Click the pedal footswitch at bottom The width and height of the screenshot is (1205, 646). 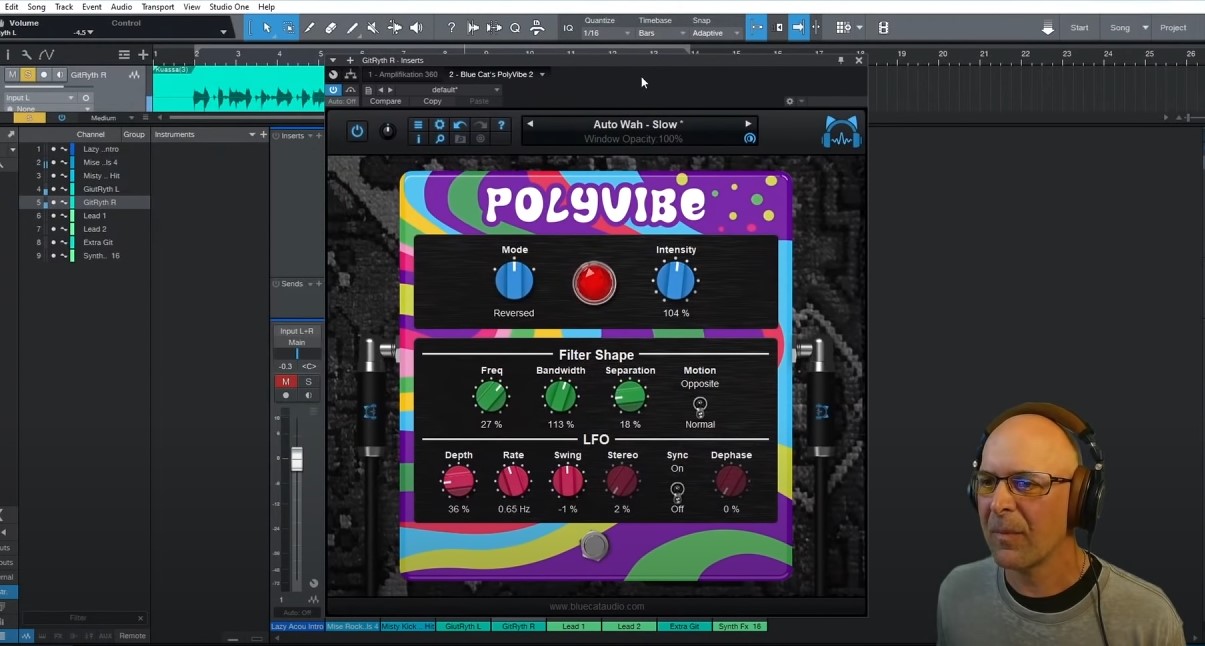pyautogui.click(x=595, y=546)
